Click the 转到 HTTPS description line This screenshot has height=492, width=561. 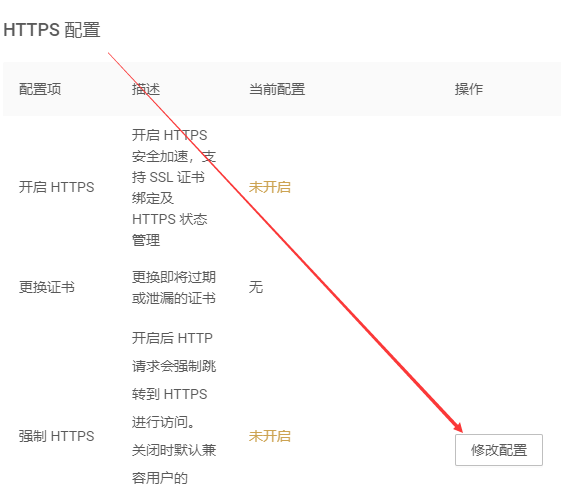pos(170,394)
